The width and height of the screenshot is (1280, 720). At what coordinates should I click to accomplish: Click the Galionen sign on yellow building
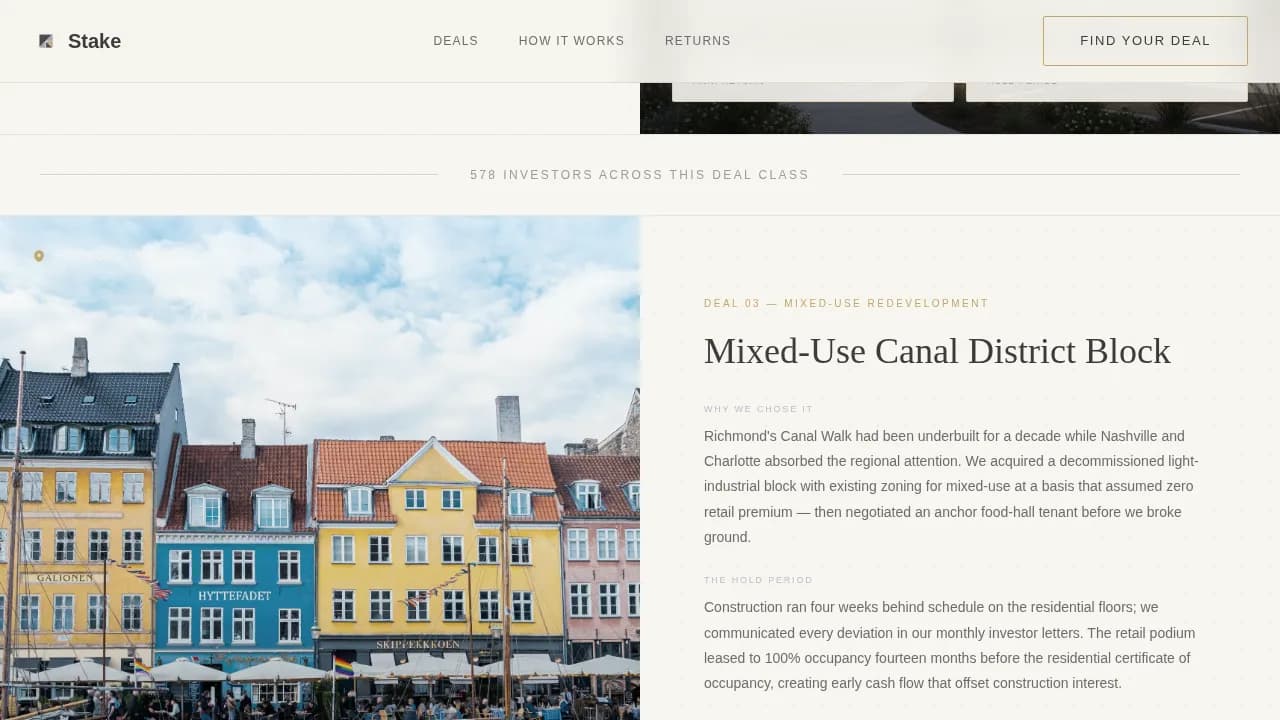(x=64, y=578)
